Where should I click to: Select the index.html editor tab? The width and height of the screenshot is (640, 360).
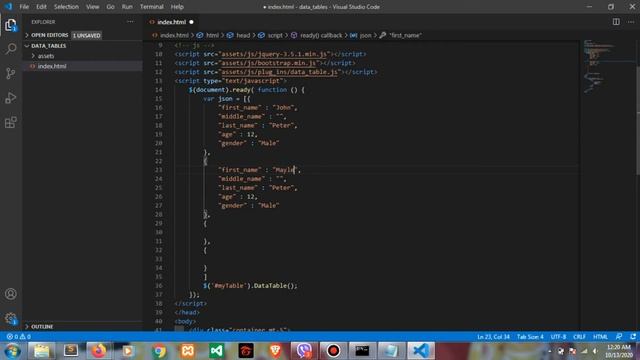pos(171,22)
